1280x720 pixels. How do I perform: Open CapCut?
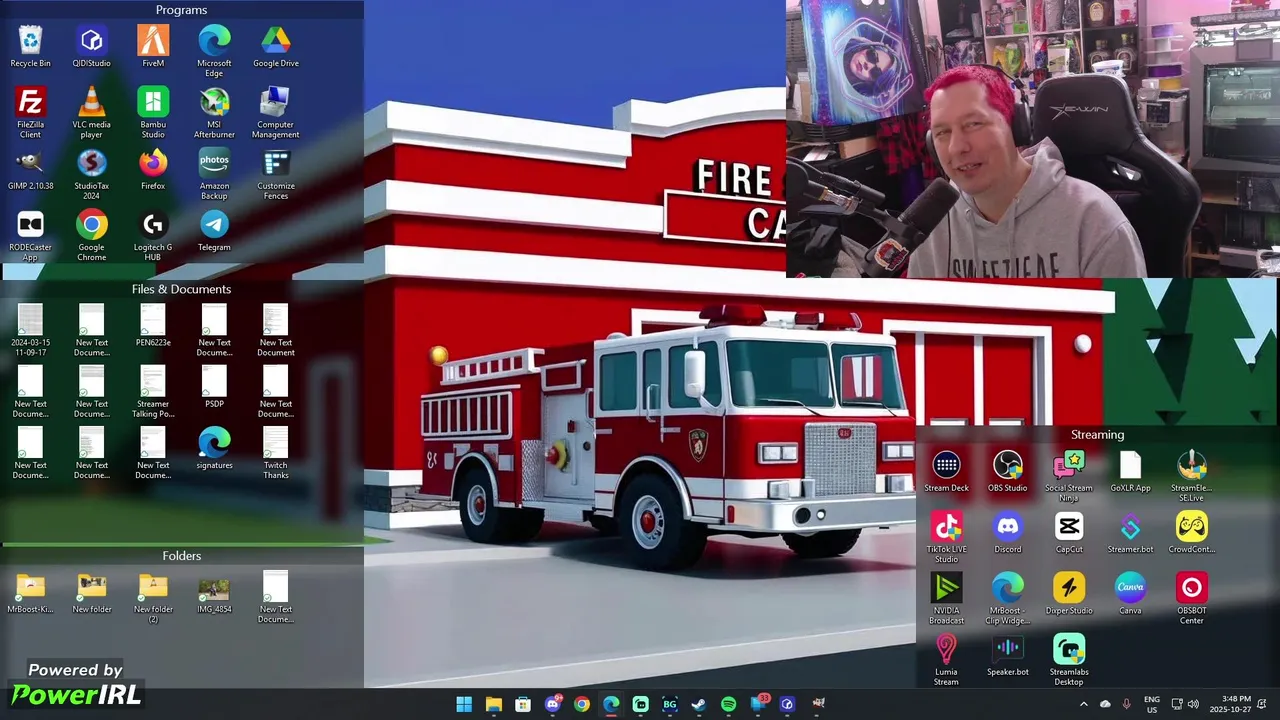point(1069,533)
